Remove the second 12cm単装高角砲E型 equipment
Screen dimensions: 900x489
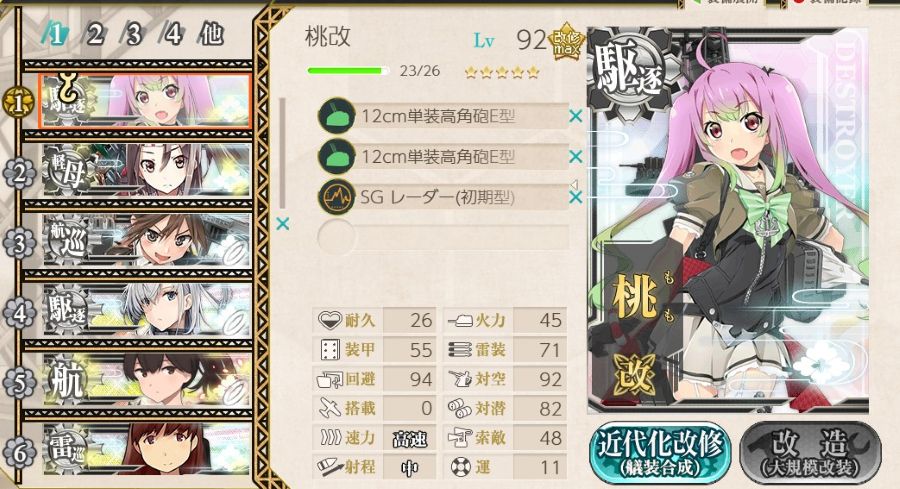575,157
